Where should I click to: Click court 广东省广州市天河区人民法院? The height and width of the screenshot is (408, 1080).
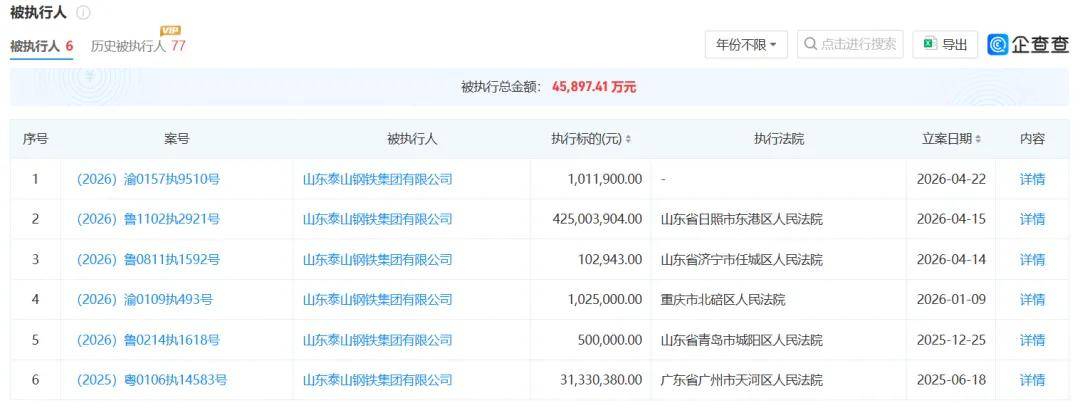[x=741, y=380]
